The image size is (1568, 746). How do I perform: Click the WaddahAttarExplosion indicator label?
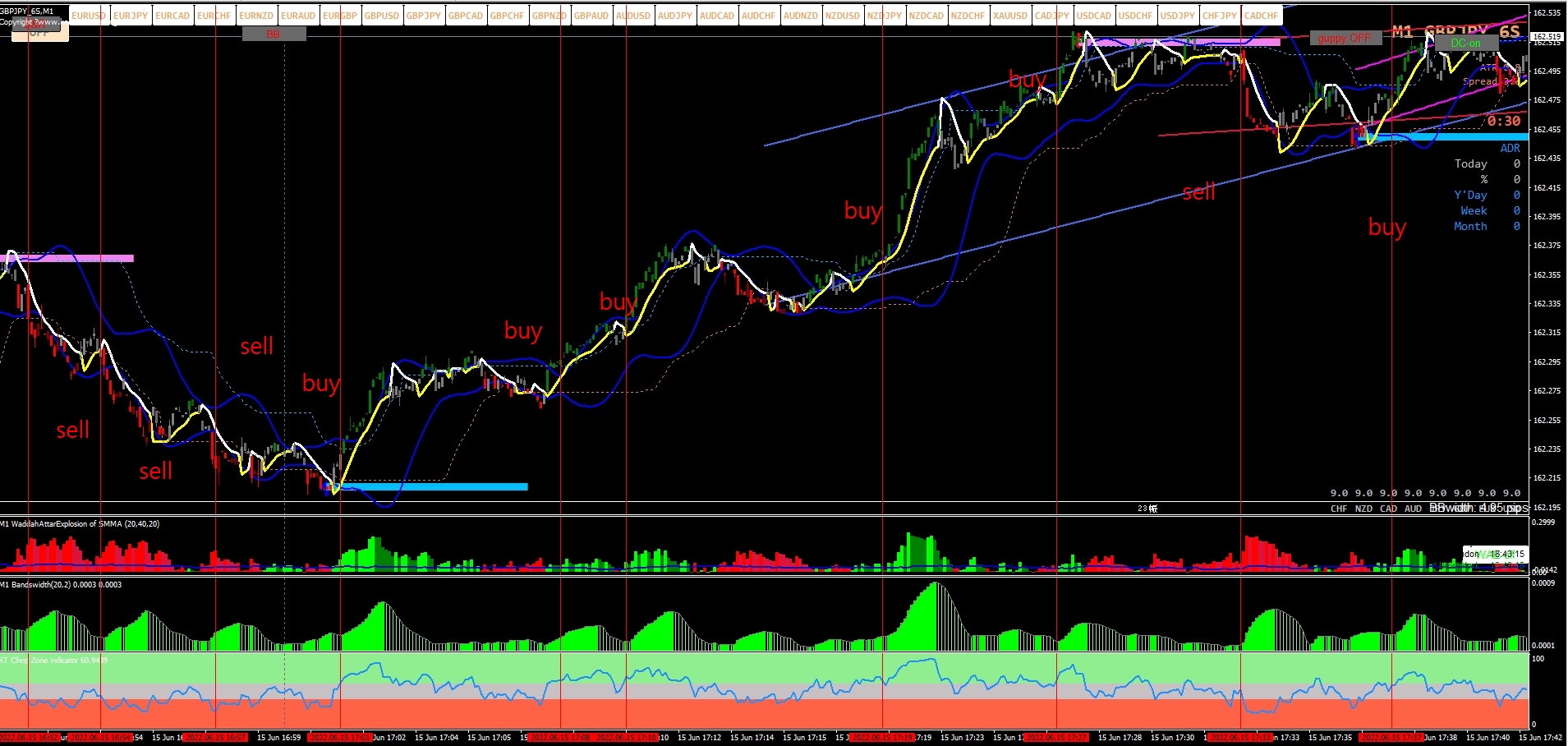point(80,523)
